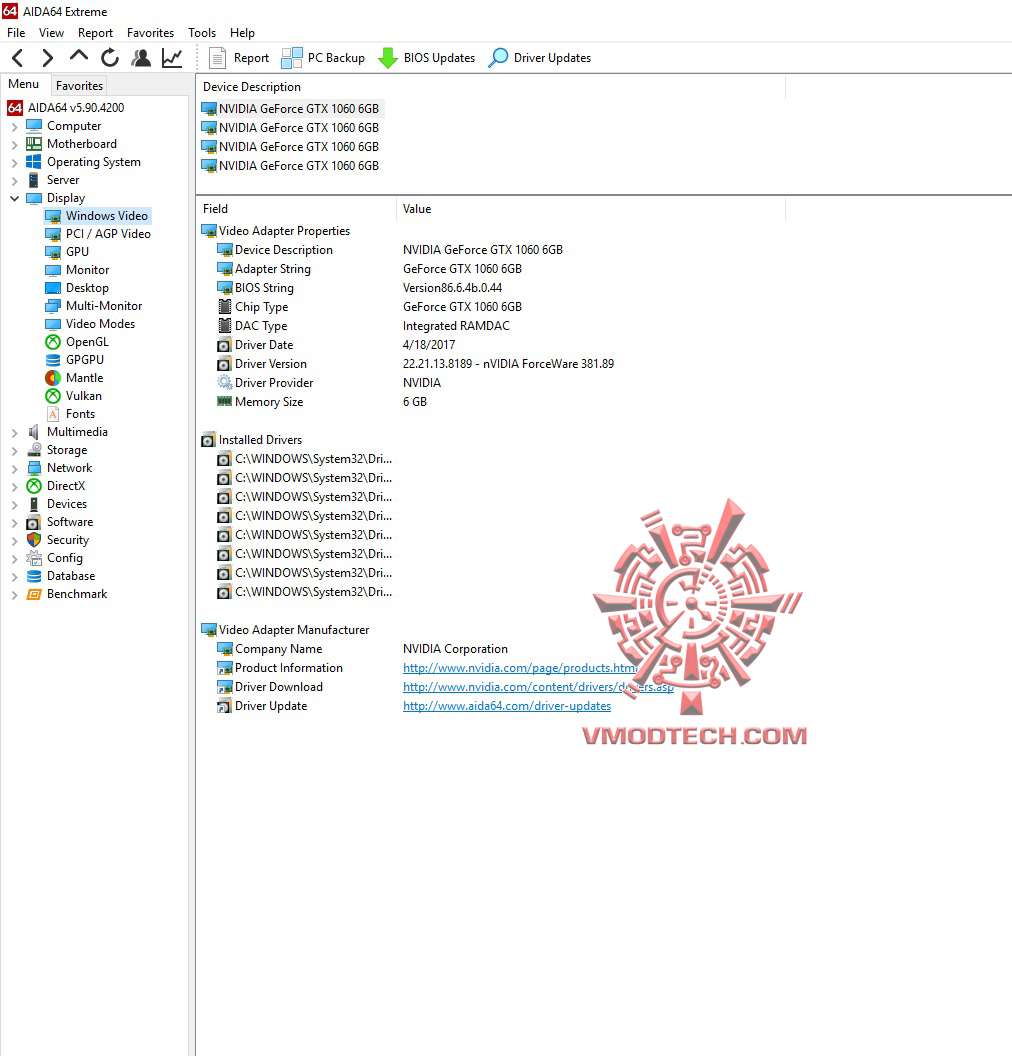Expand the Motherboard tree node
This screenshot has height=1056, width=1012.
[x=14, y=145]
